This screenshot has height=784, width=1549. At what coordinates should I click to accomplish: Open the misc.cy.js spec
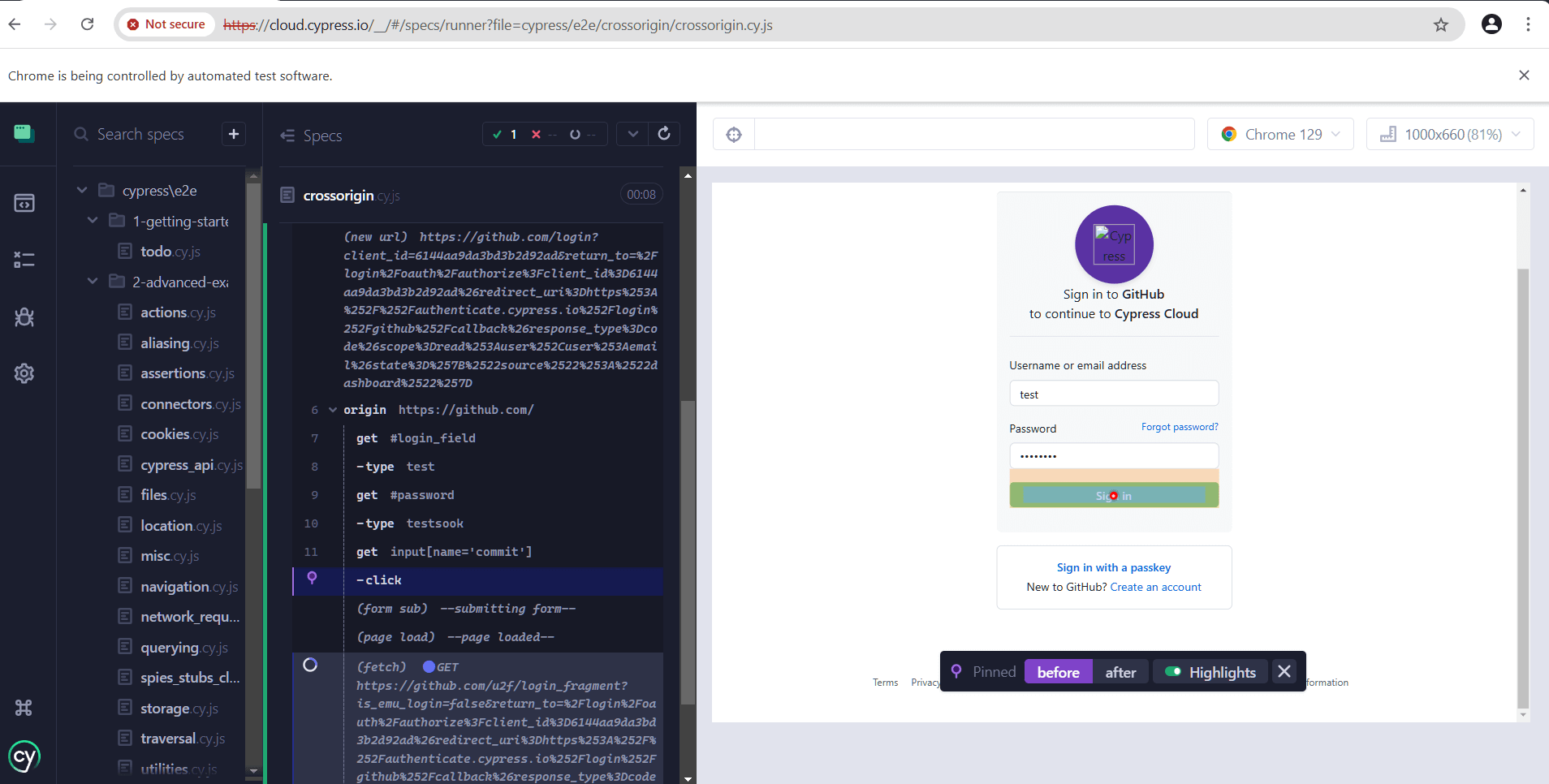point(170,556)
